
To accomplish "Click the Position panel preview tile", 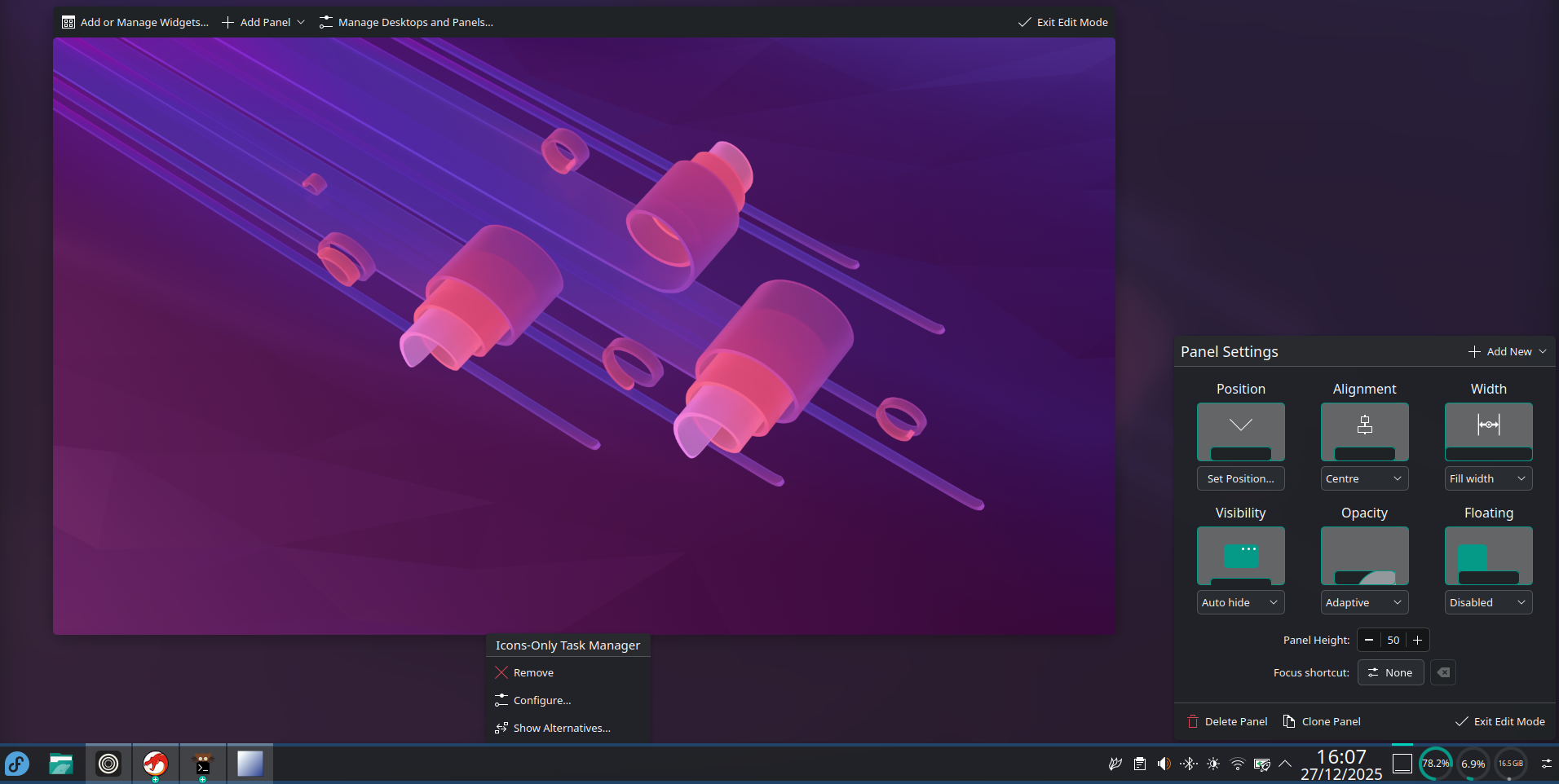I will (1240, 432).
